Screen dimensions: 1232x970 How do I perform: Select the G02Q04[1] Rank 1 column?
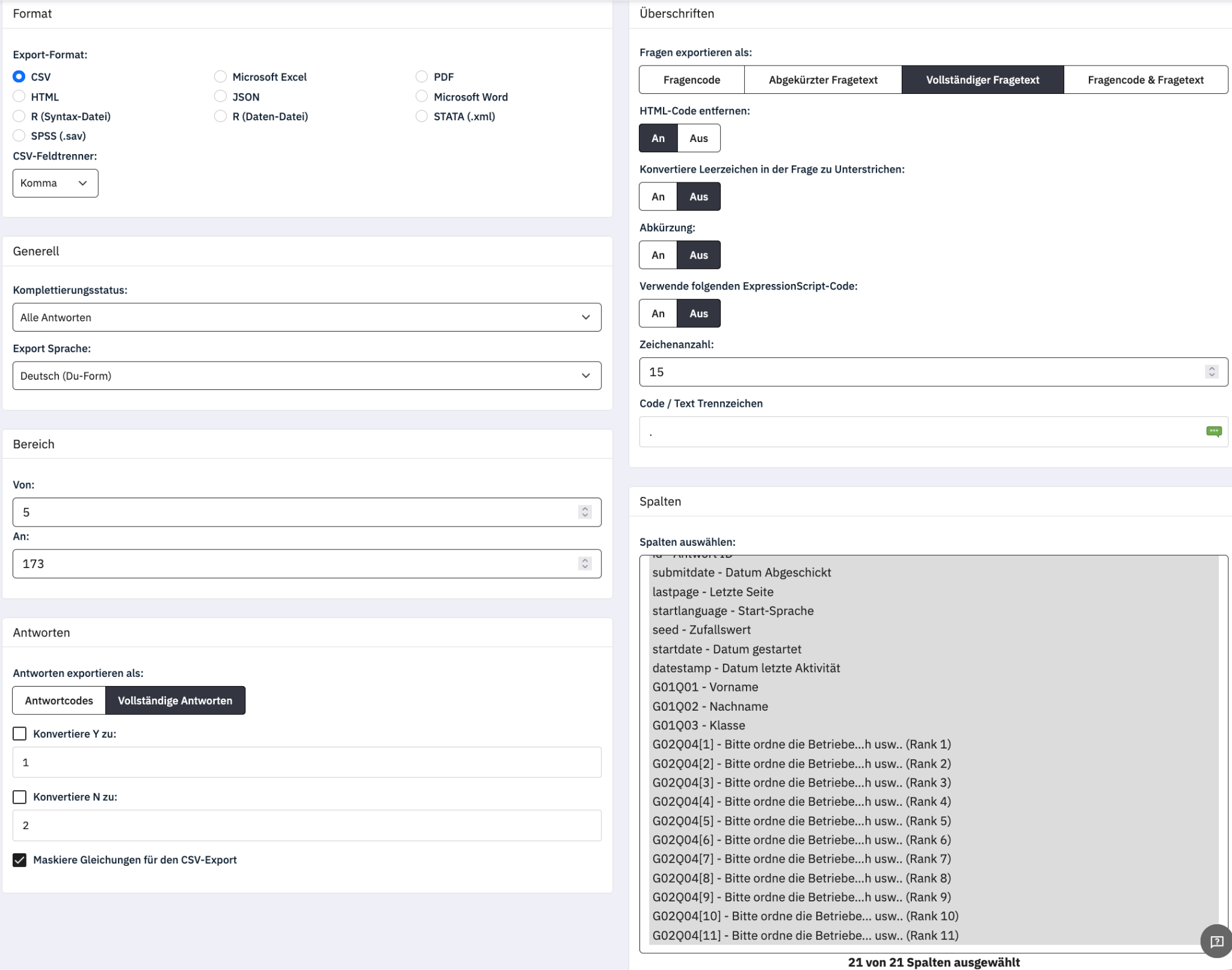click(x=934, y=744)
